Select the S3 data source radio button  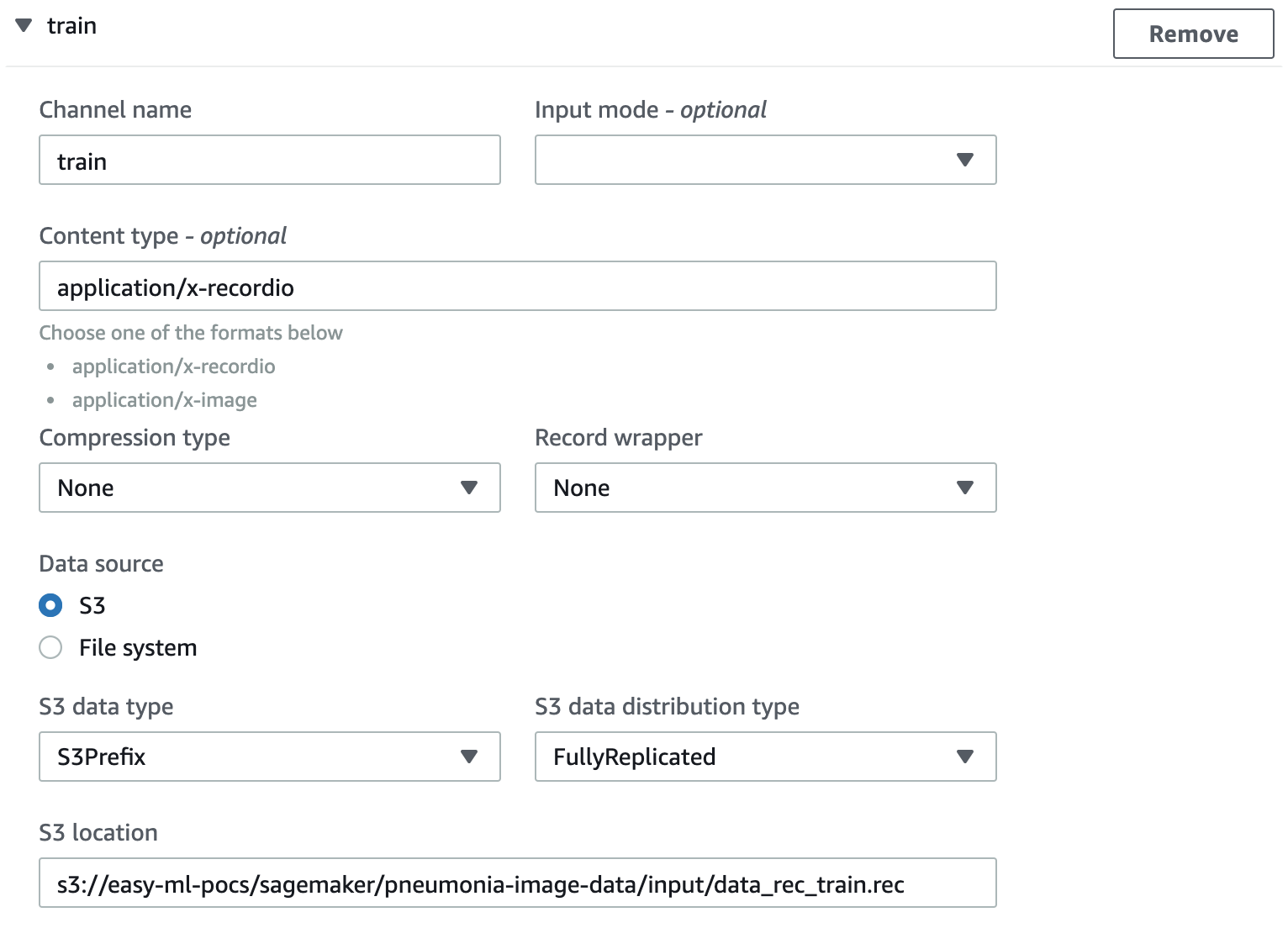(x=51, y=605)
